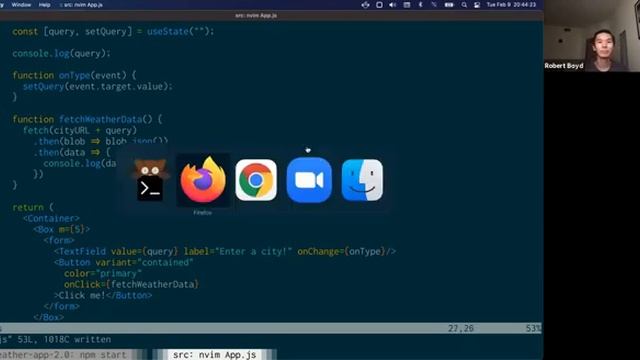Switch to Finder in the app switcher
640x360 pixels.
362,180
